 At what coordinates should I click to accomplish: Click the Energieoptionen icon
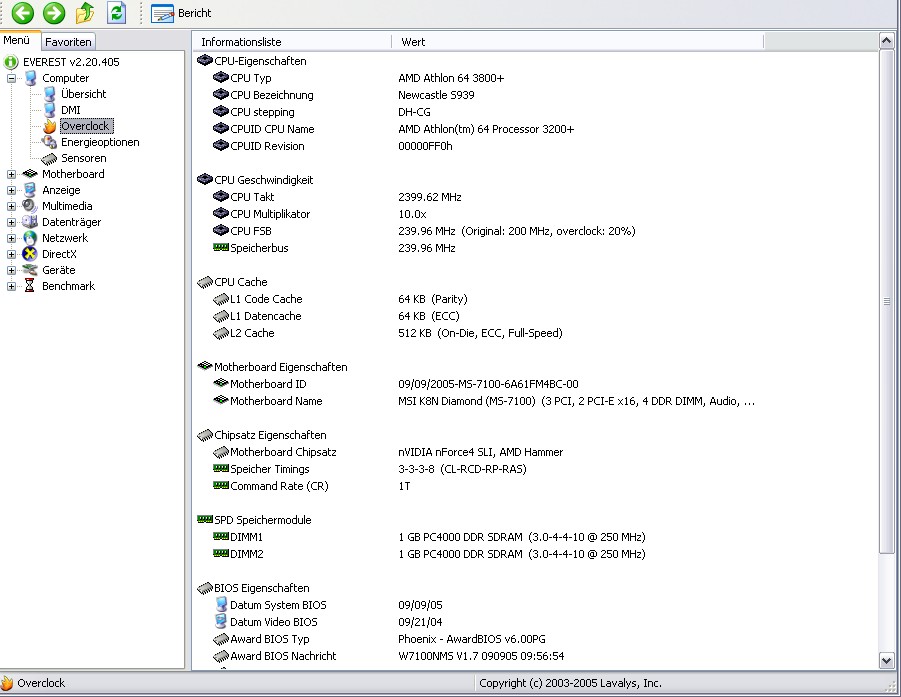(x=49, y=142)
